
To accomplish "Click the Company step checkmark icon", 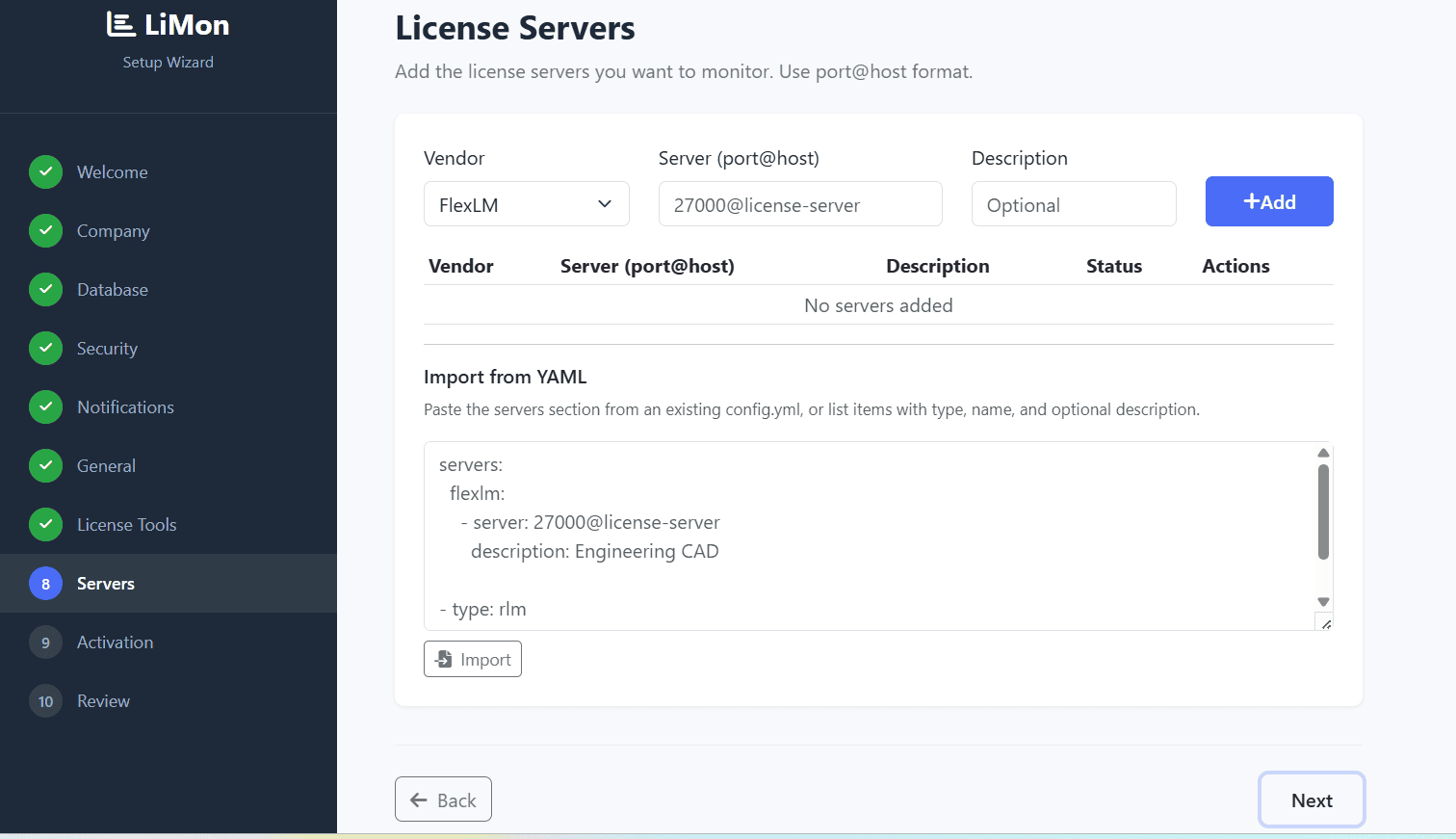I will 45,230.
